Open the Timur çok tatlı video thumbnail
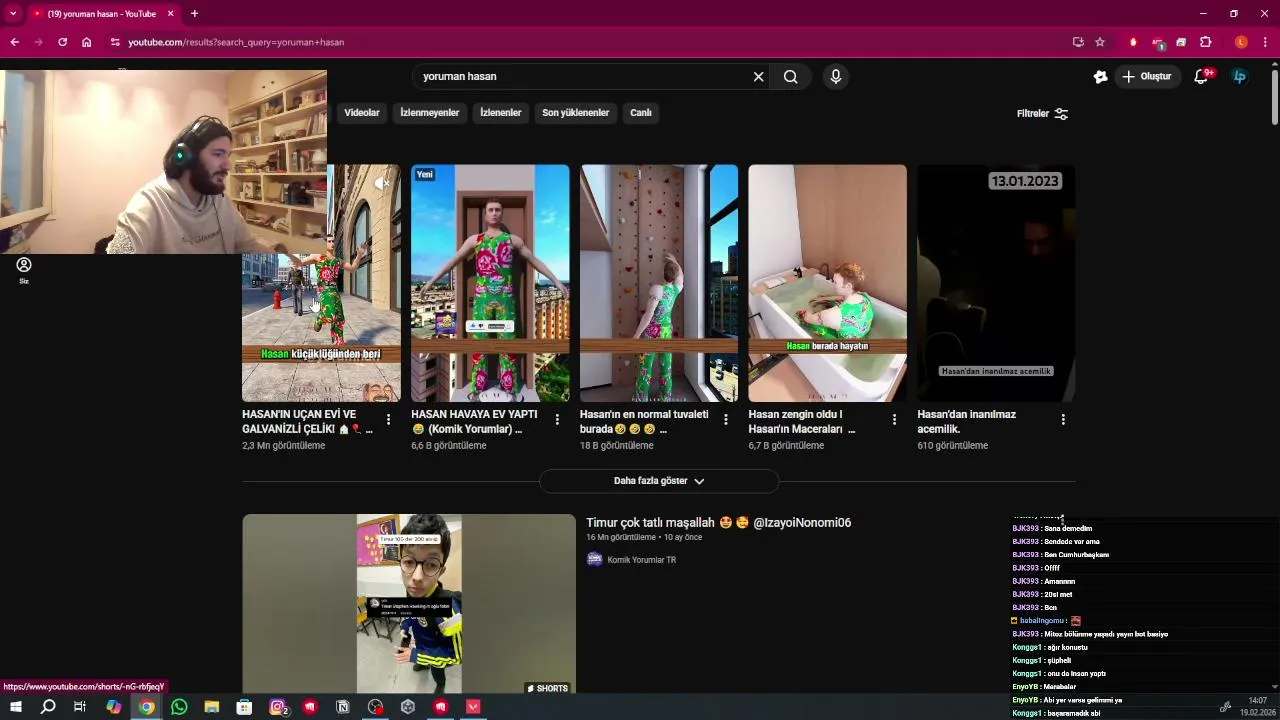This screenshot has width=1280, height=720. point(409,604)
